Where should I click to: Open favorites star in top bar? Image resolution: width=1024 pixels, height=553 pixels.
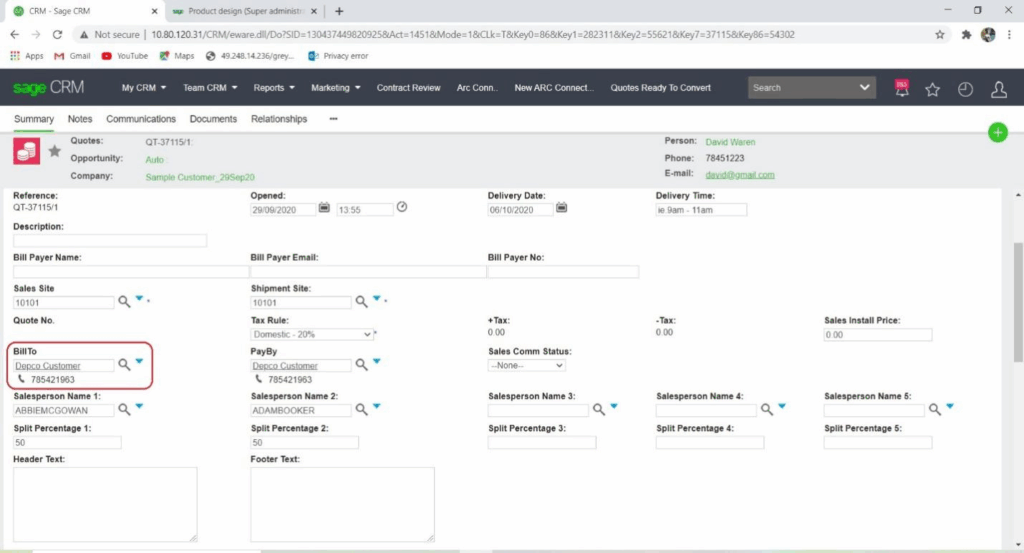click(x=932, y=89)
